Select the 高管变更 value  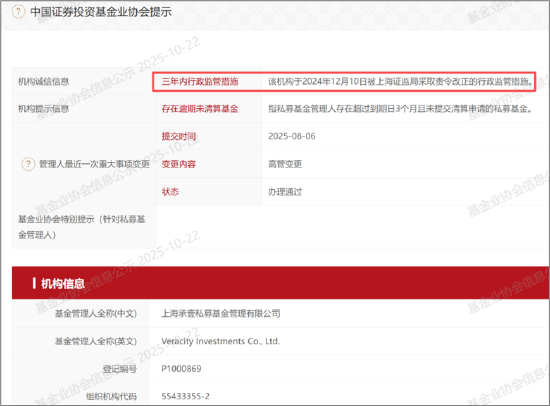pos(285,164)
